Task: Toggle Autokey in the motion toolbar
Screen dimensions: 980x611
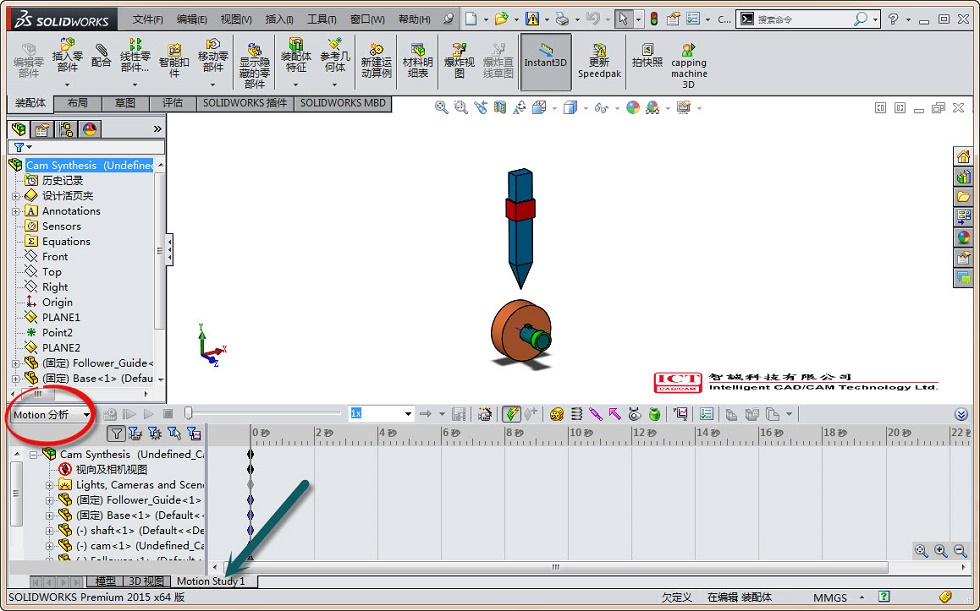Action: [511, 414]
